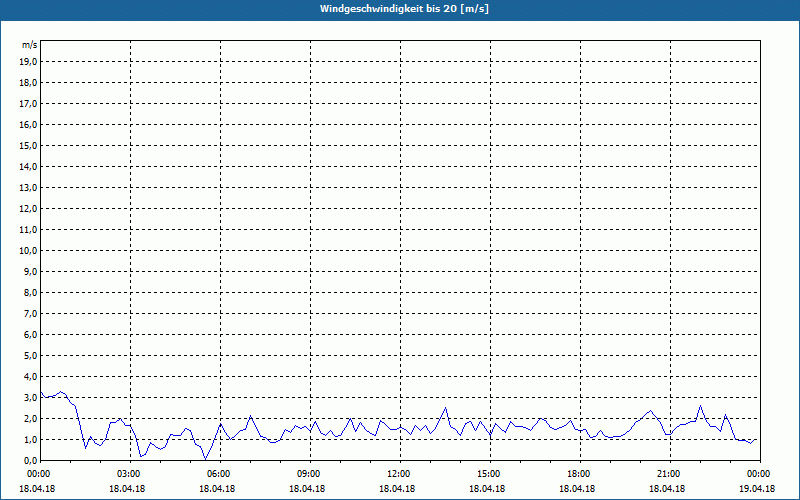Click the 03:00 time label

click(x=130, y=474)
